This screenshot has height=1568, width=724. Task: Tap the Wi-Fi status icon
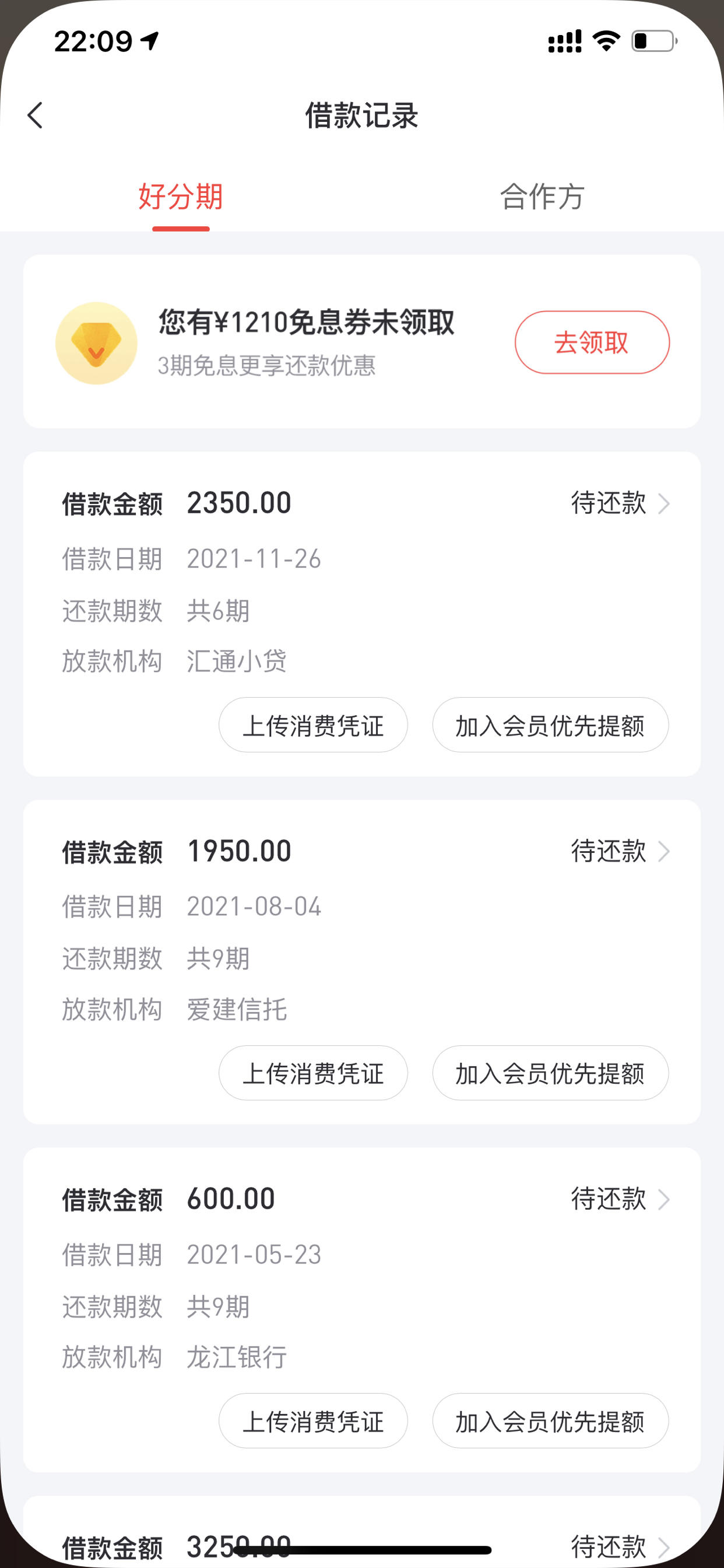606,41
